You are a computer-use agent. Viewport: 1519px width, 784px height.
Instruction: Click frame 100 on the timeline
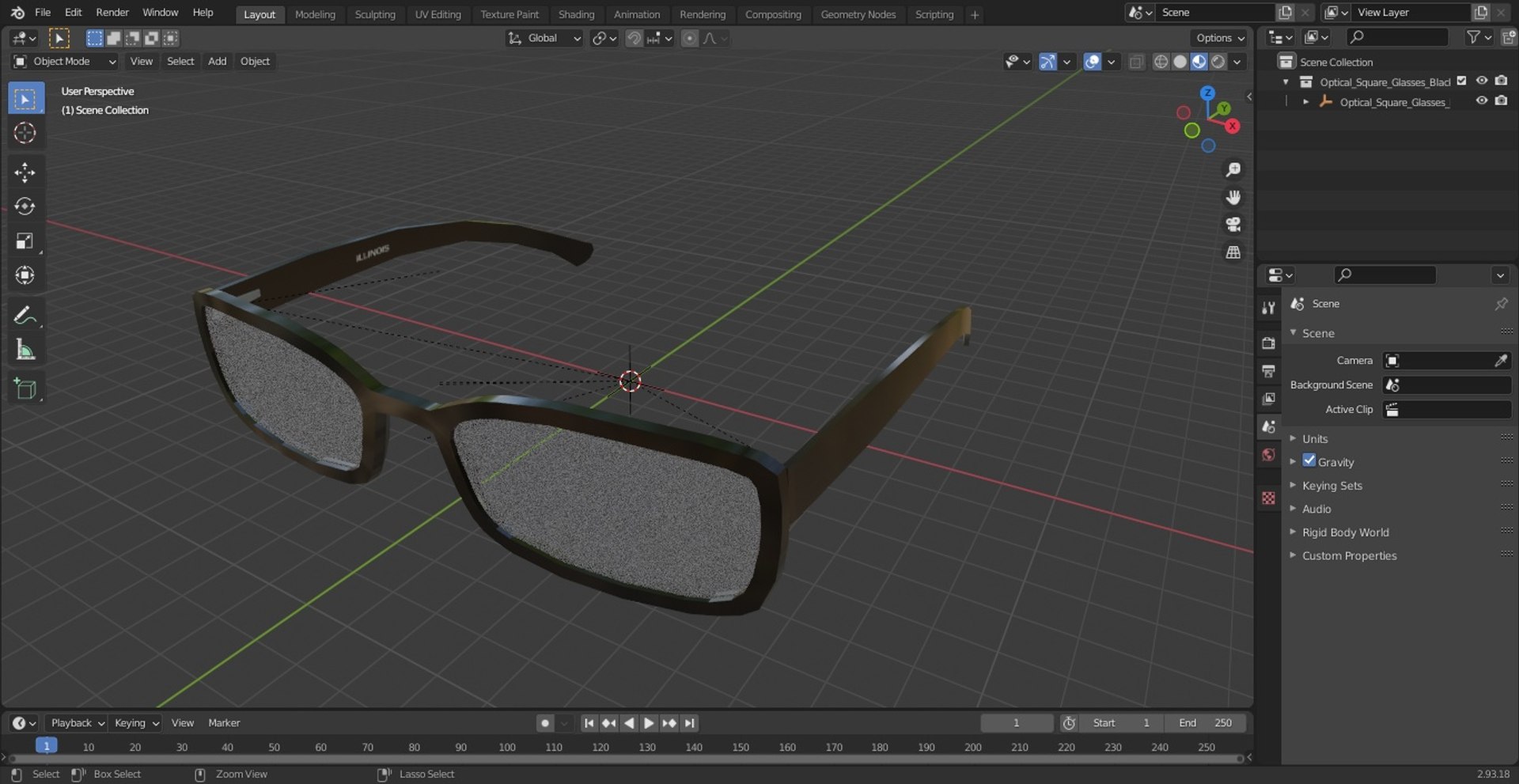click(x=507, y=748)
